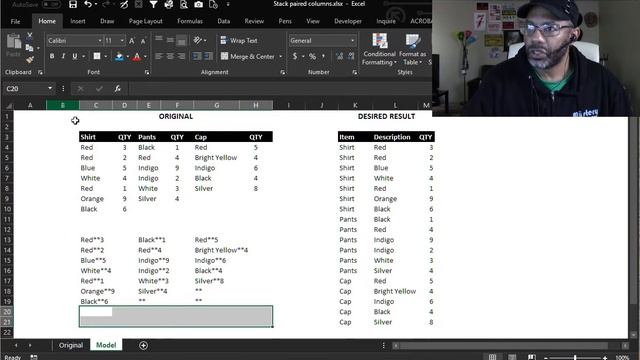The height and width of the screenshot is (360, 640).
Task: Open the File menu
Action: 16,21
